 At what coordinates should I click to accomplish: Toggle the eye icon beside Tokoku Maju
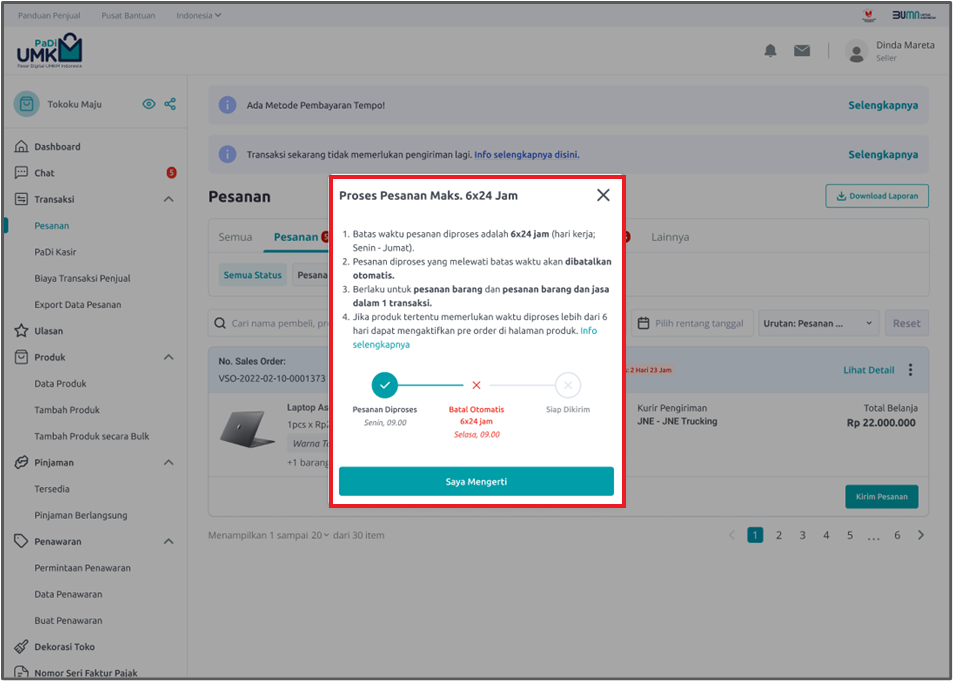149,104
